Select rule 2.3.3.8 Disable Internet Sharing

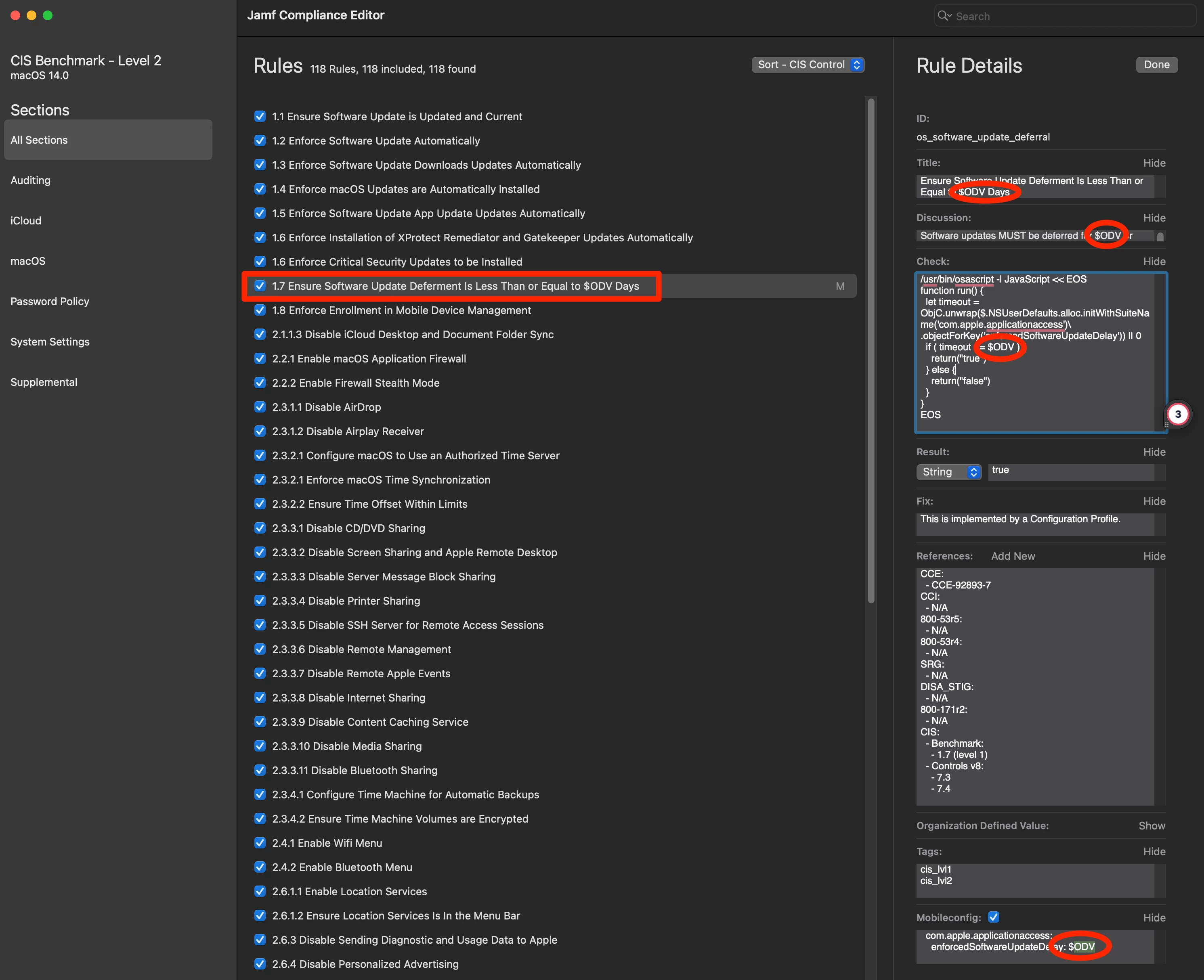click(348, 698)
